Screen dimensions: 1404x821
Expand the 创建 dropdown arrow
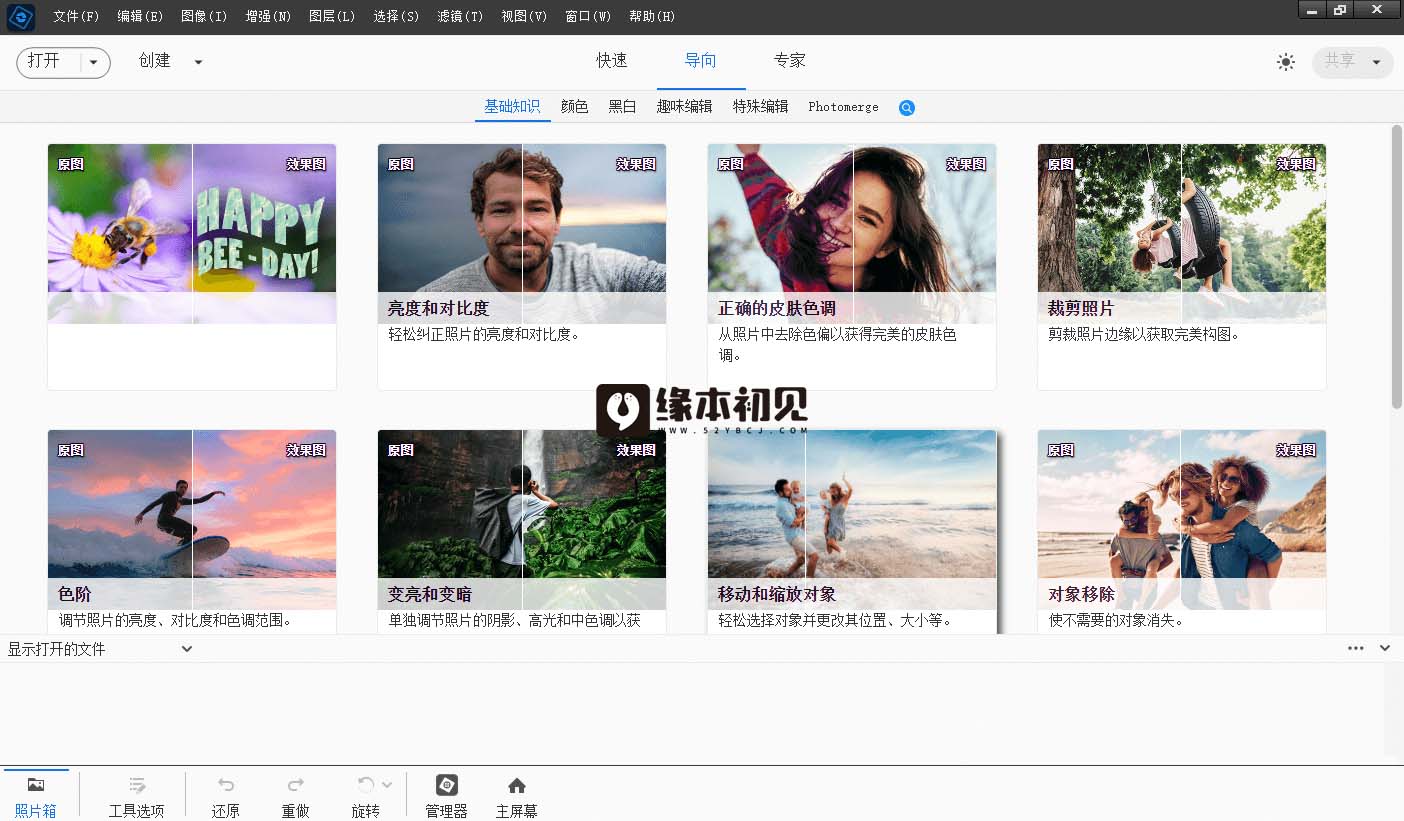198,62
